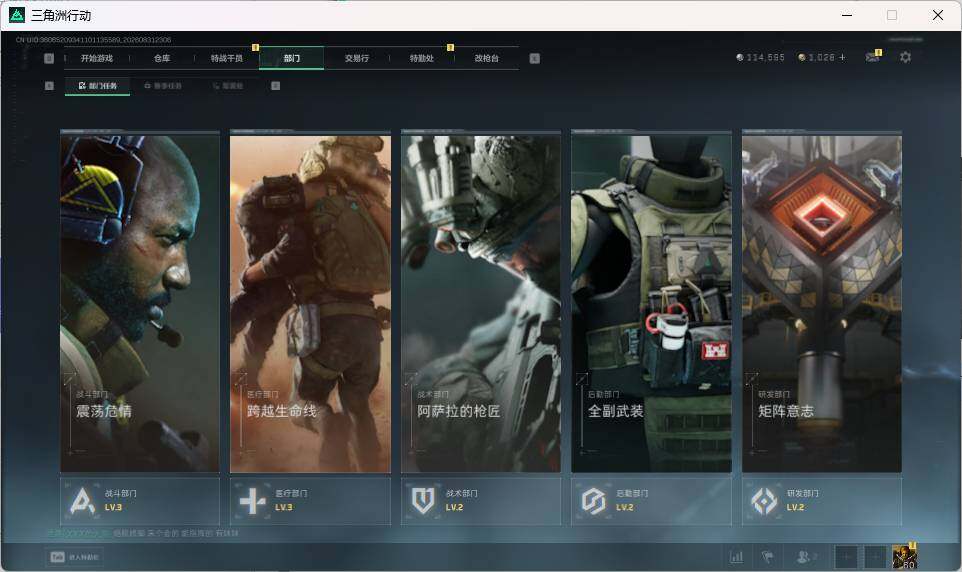Click the chat message line above the bottom bar
The width and height of the screenshot is (962, 572).
[143, 533]
